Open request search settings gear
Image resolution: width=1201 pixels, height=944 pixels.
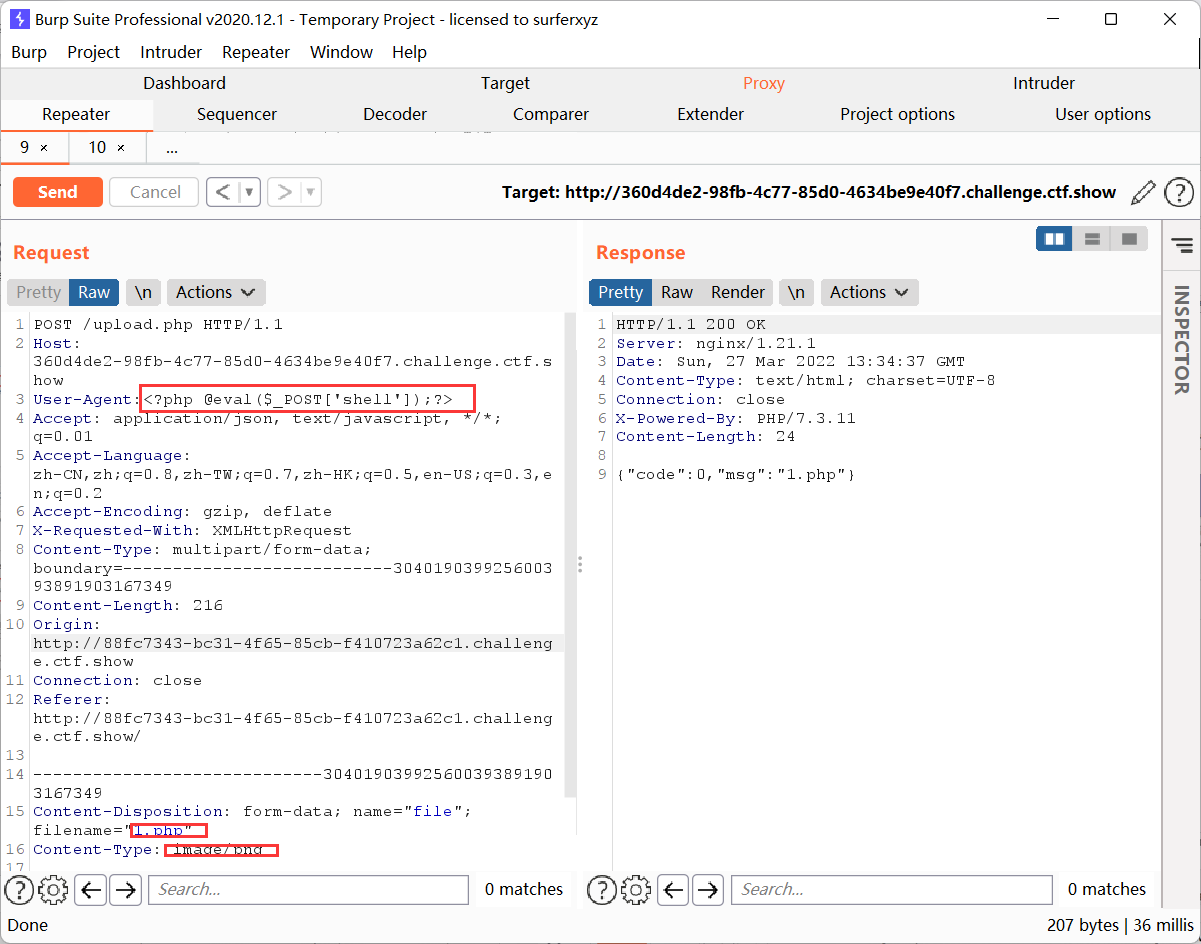click(54, 889)
